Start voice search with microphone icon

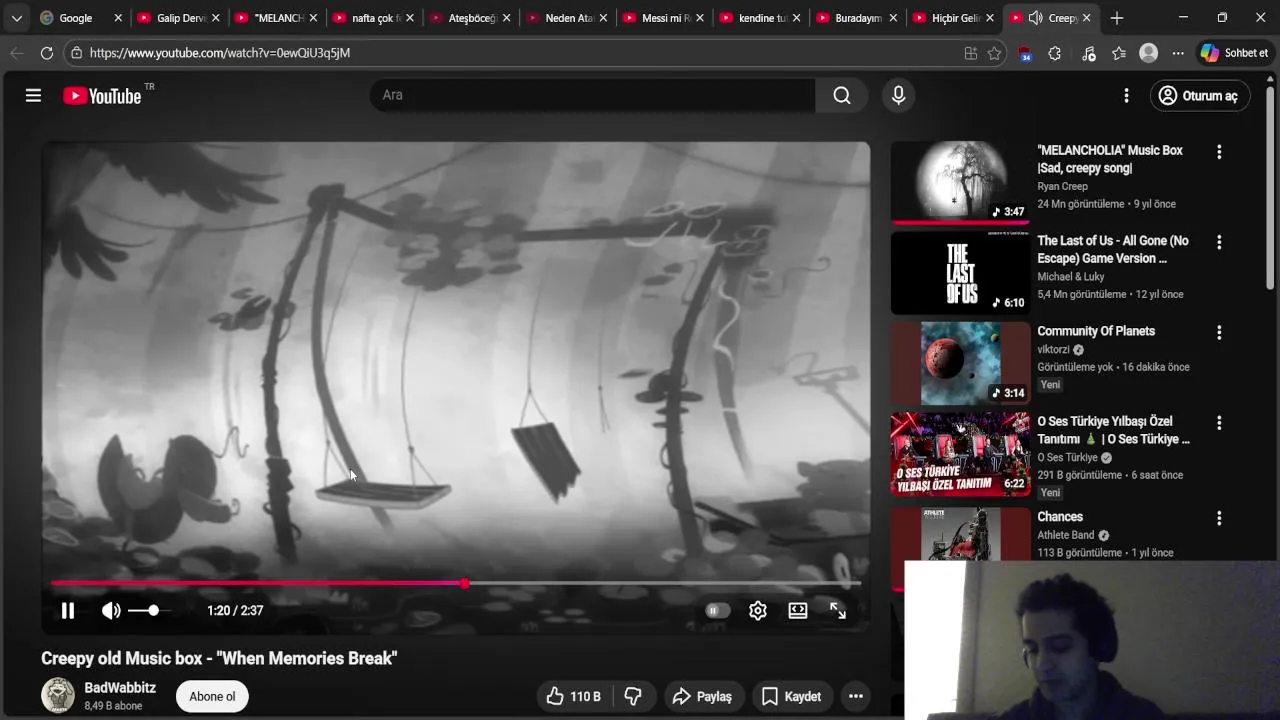pos(898,95)
